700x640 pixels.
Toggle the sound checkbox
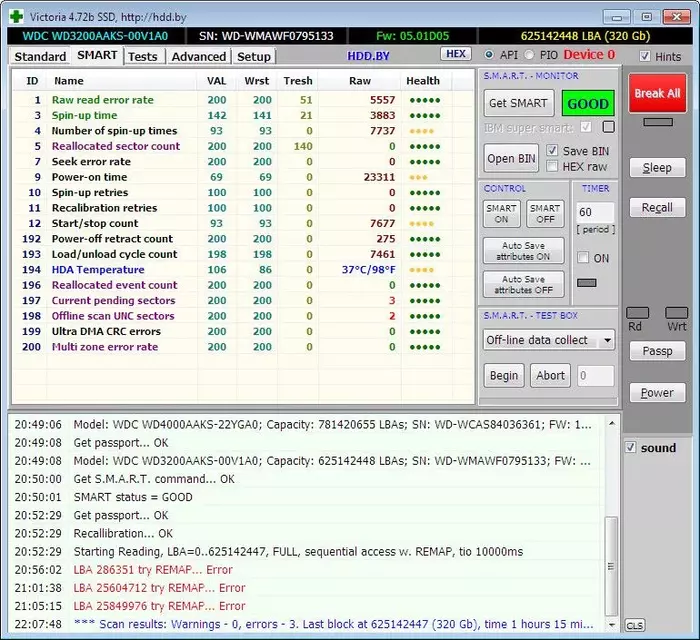click(630, 447)
